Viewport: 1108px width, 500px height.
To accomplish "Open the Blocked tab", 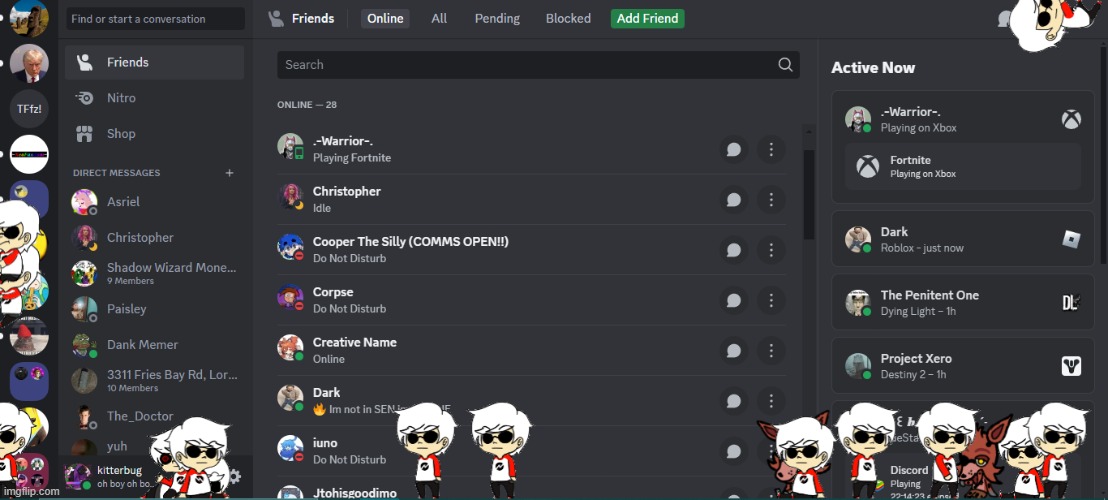I will 568,18.
